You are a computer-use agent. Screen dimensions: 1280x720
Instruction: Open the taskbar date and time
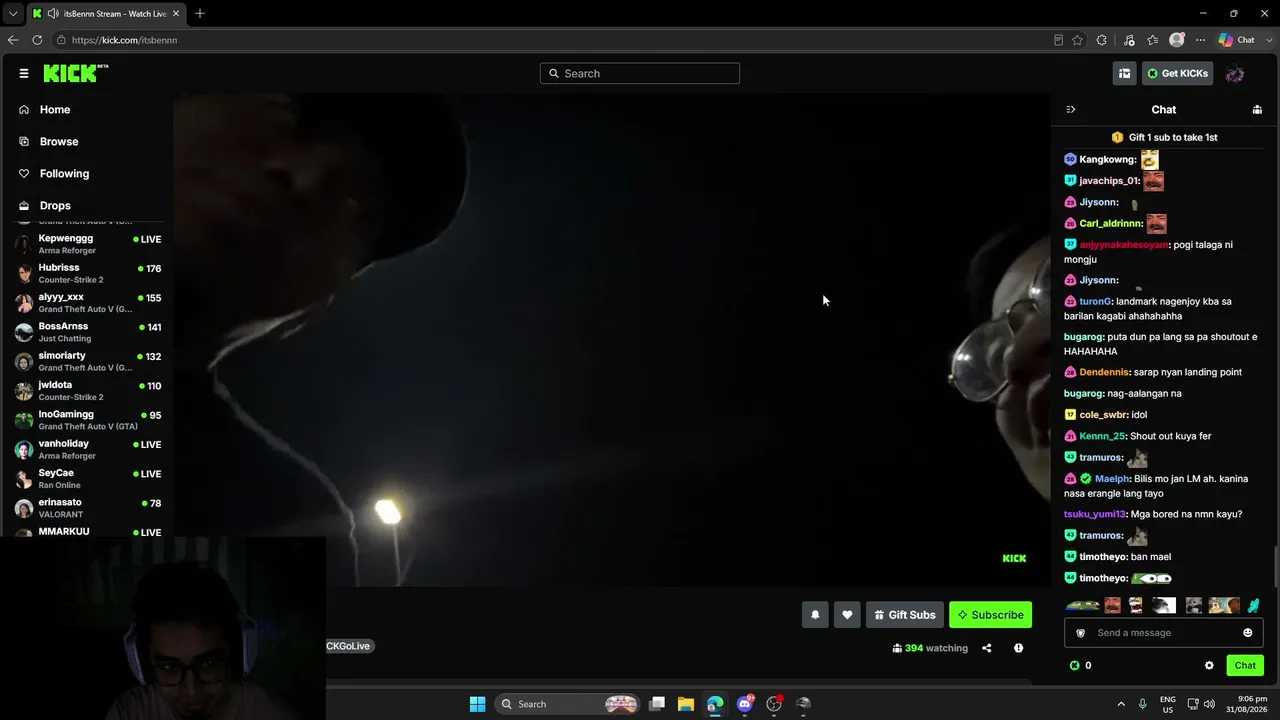tap(1245, 704)
